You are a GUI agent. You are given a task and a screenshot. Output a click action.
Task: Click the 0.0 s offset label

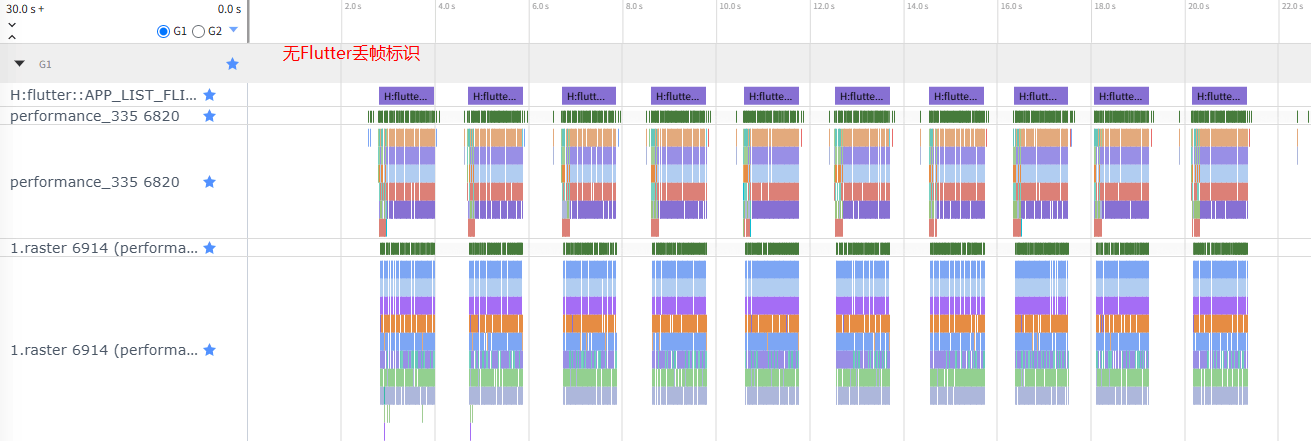click(229, 8)
